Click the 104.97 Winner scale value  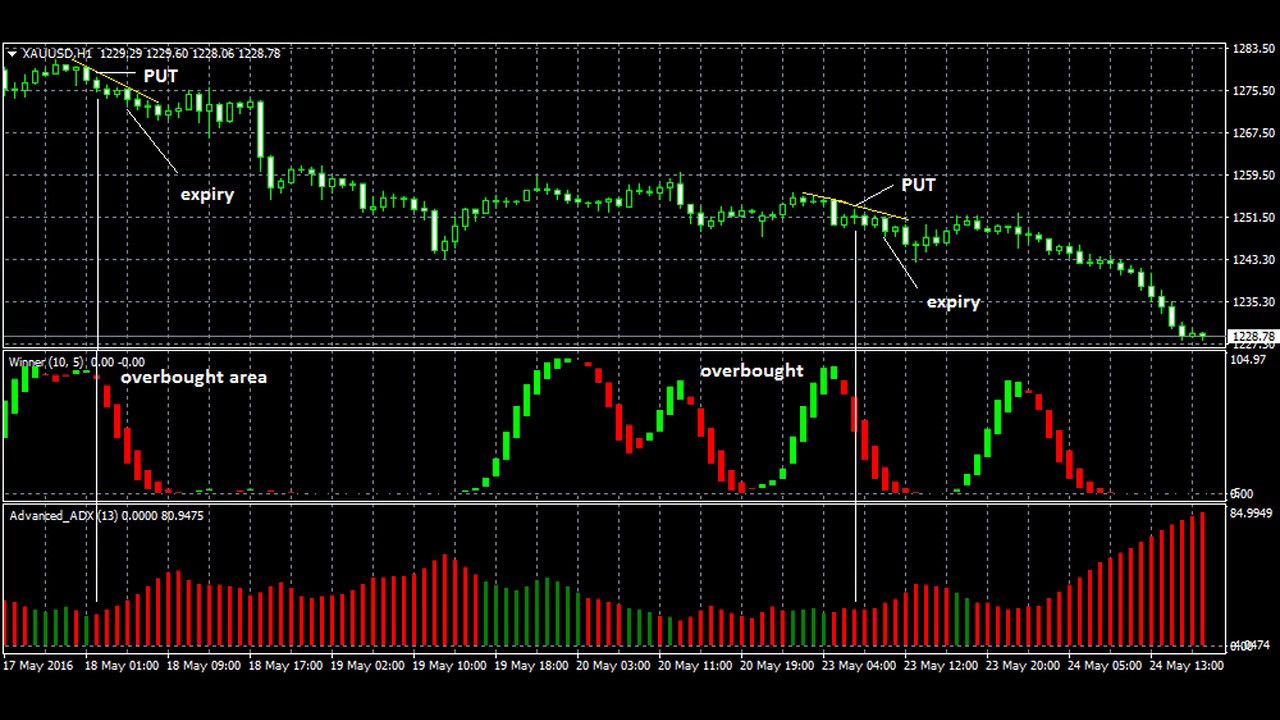1249,360
